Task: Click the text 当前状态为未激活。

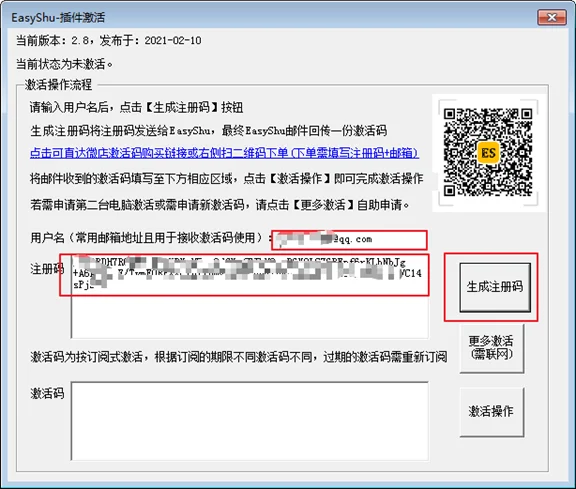Action: point(64,64)
